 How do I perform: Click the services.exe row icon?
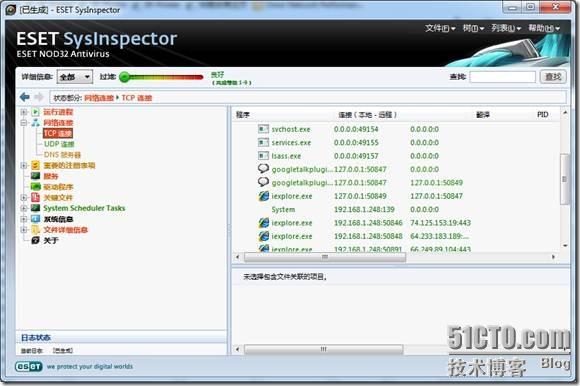tap(263, 142)
